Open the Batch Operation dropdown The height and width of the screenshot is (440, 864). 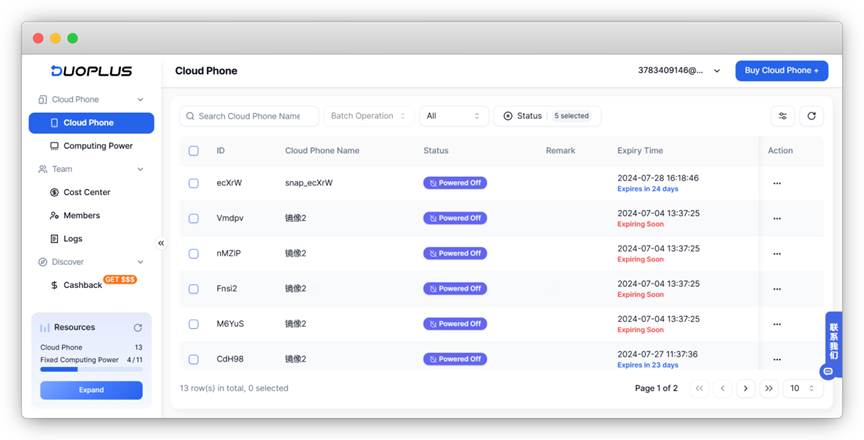coord(368,116)
